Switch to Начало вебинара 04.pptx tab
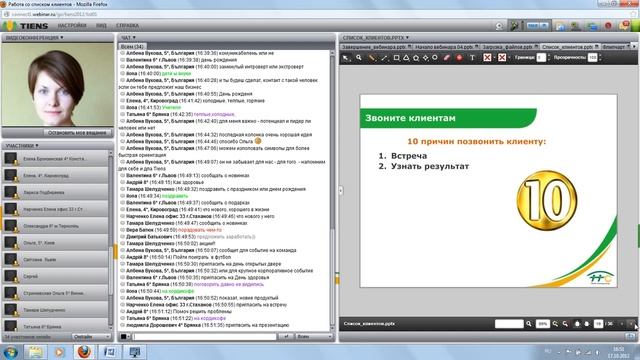The image size is (640, 360). tap(446, 47)
